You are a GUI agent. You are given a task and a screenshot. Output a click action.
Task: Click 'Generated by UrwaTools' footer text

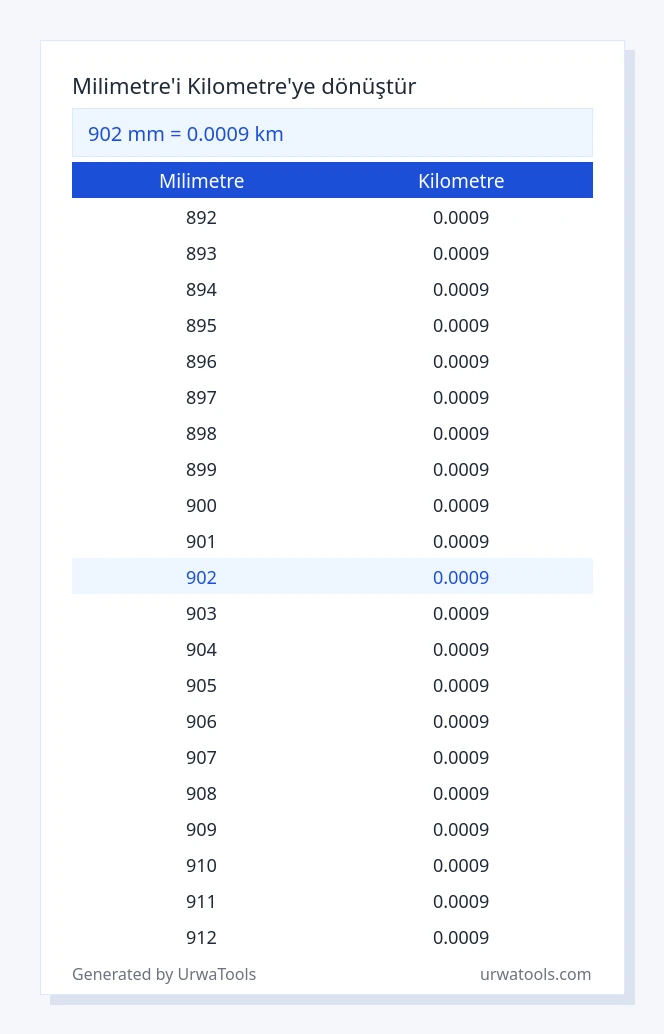164,974
